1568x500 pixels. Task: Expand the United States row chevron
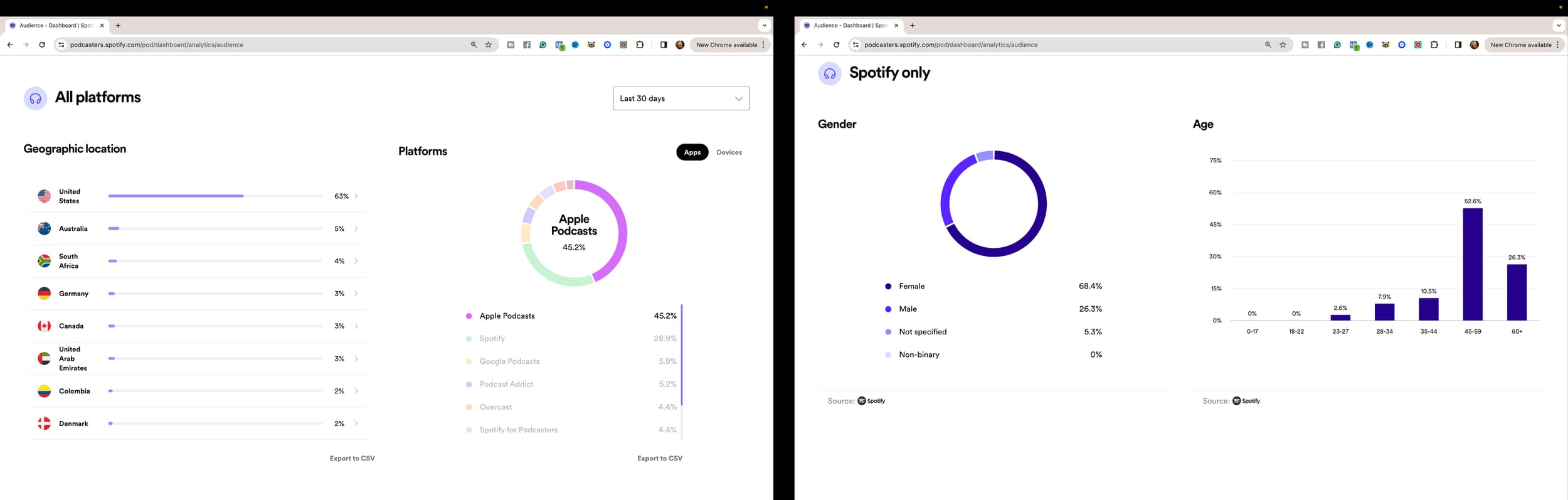coord(356,196)
